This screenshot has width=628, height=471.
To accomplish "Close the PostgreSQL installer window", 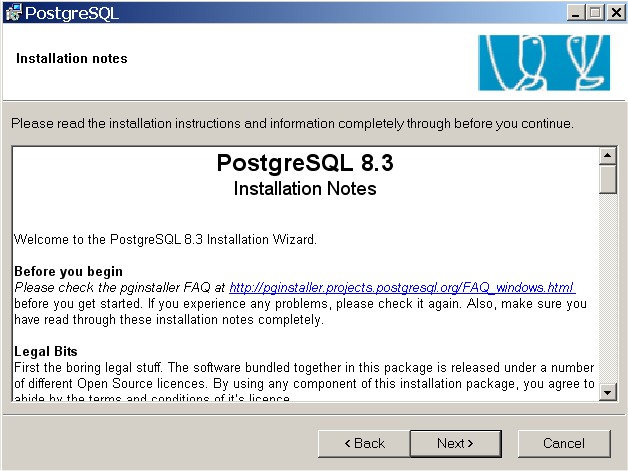I will coord(616,13).
